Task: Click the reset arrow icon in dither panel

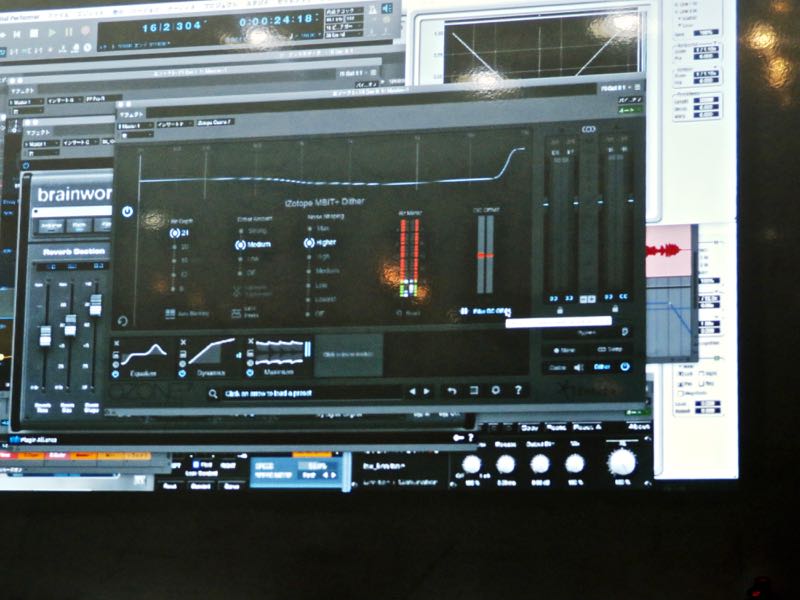Action: click(122, 321)
